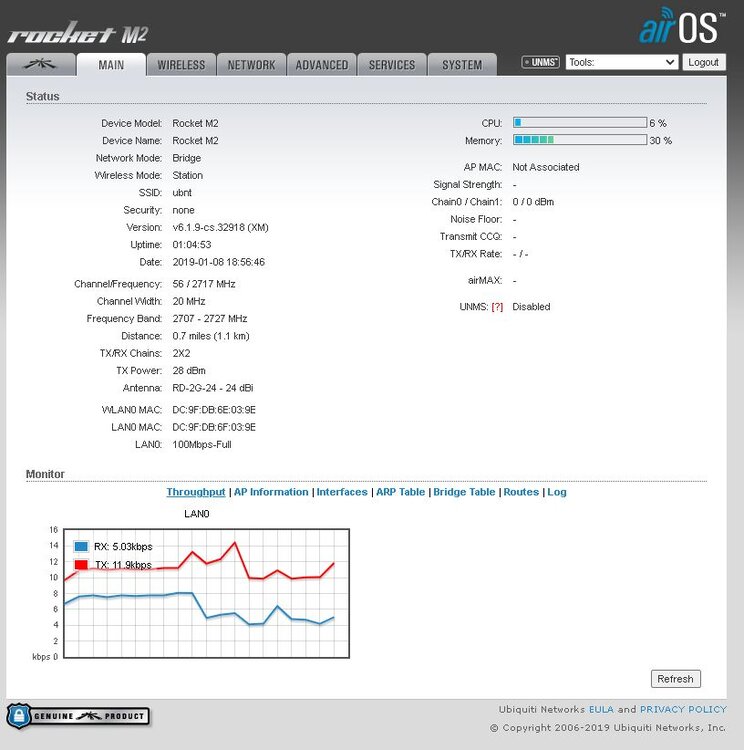Open the System tab
The image size is (744, 750).
pos(461,65)
